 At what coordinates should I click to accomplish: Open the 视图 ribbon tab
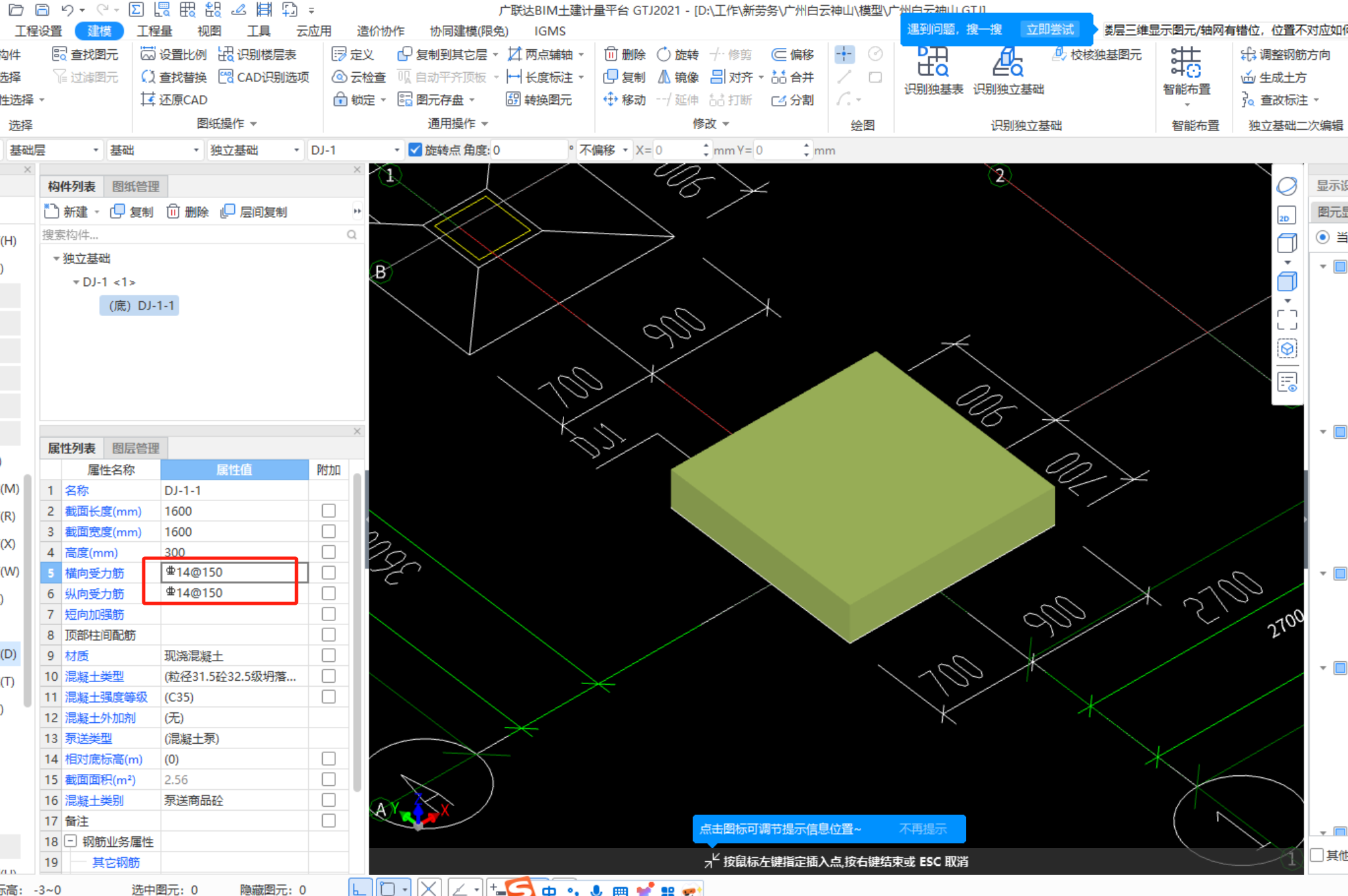(209, 31)
